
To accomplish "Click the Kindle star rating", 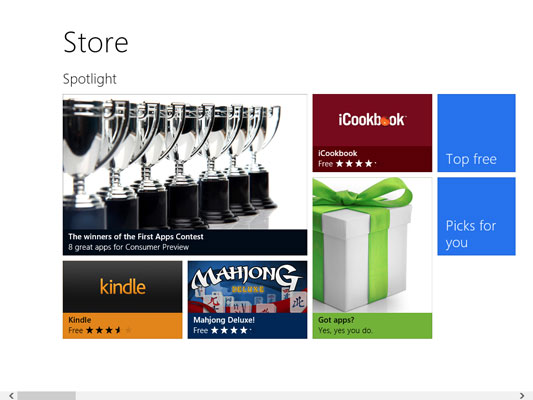I will (108, 330).
